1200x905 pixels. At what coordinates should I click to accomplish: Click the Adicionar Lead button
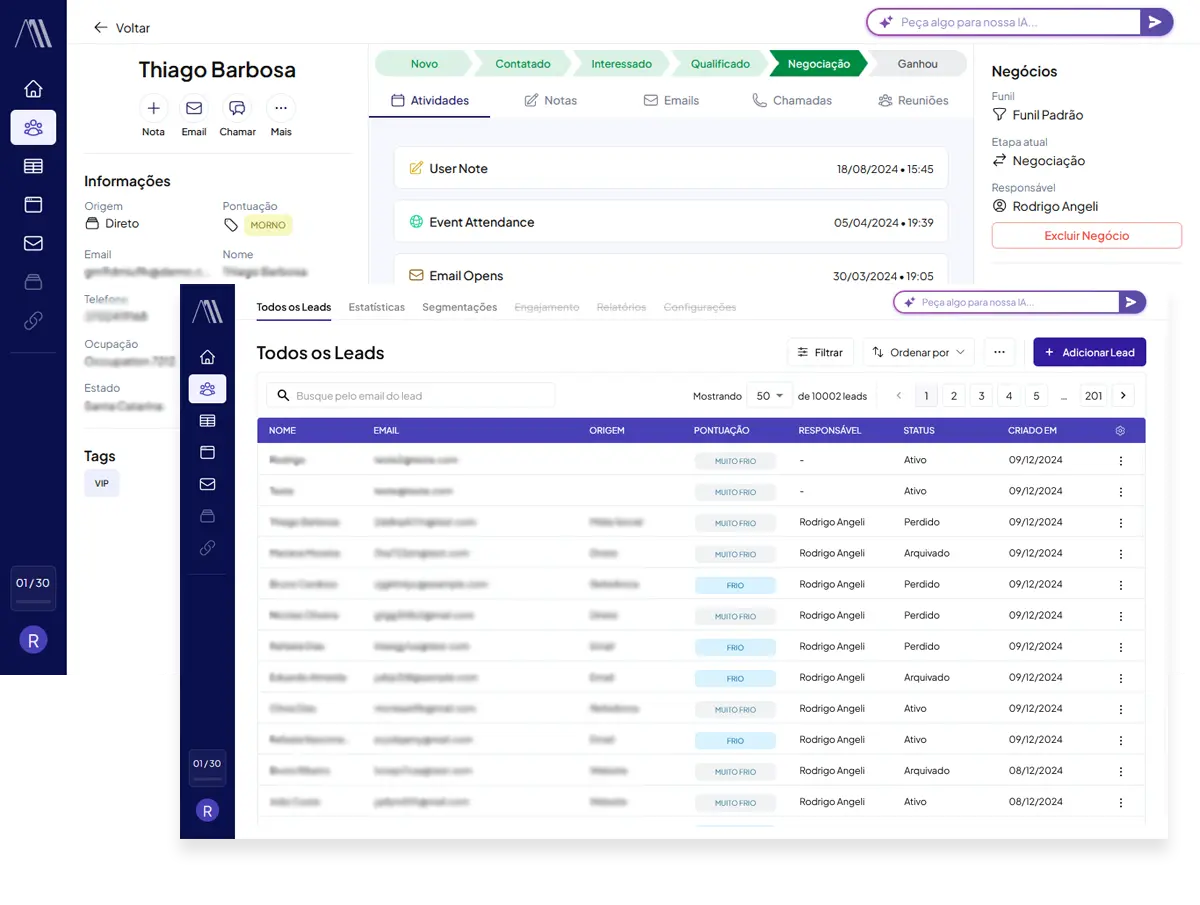(1089, 352)
